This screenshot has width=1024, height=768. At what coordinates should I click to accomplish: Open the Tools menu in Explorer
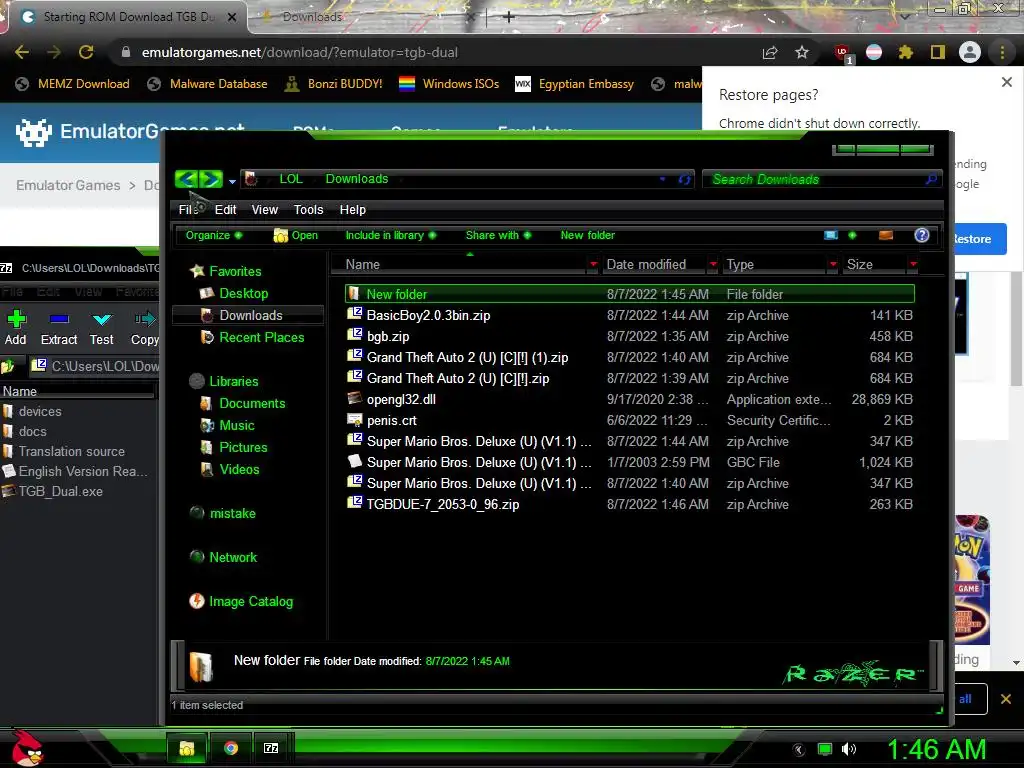(308, 210)
